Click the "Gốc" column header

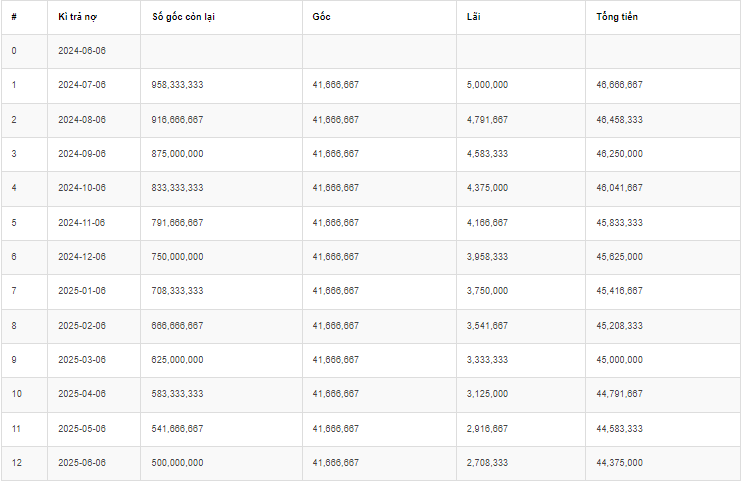(321, 18)
